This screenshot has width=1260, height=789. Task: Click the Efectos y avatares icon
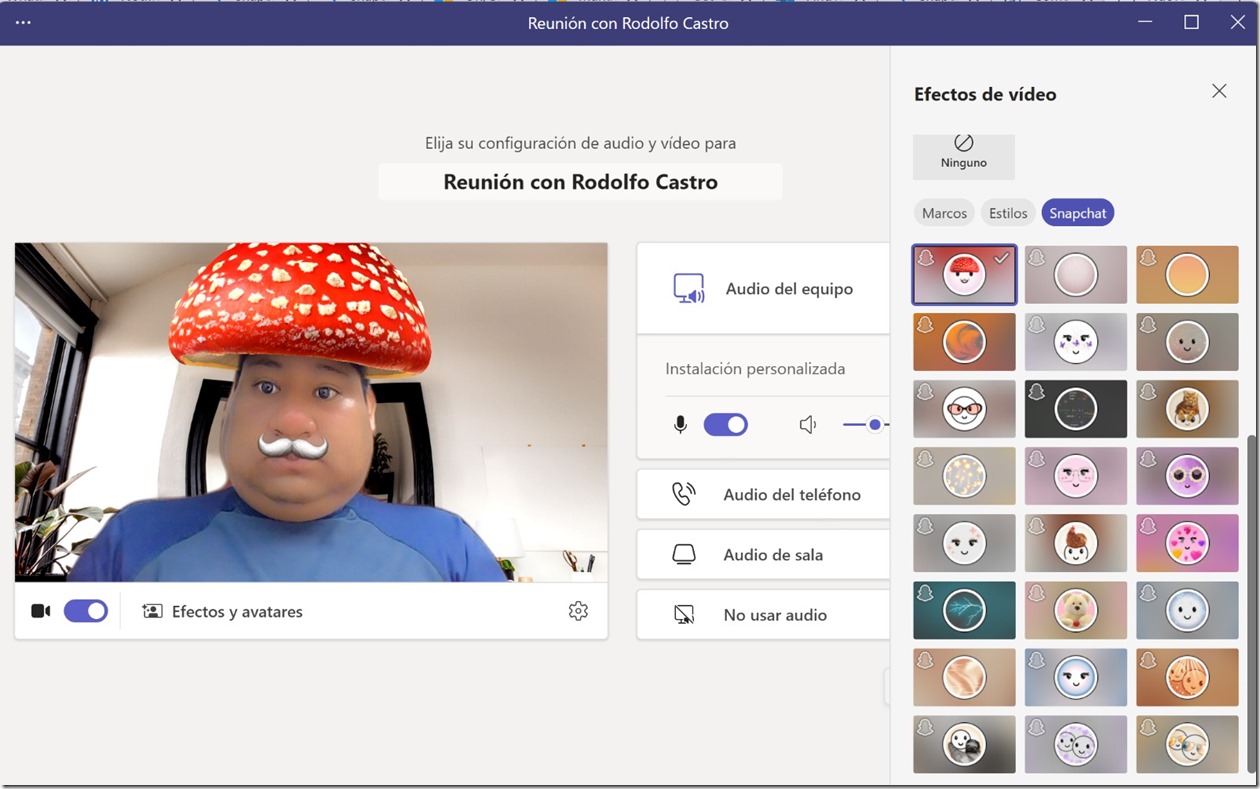tap(152, 611)
